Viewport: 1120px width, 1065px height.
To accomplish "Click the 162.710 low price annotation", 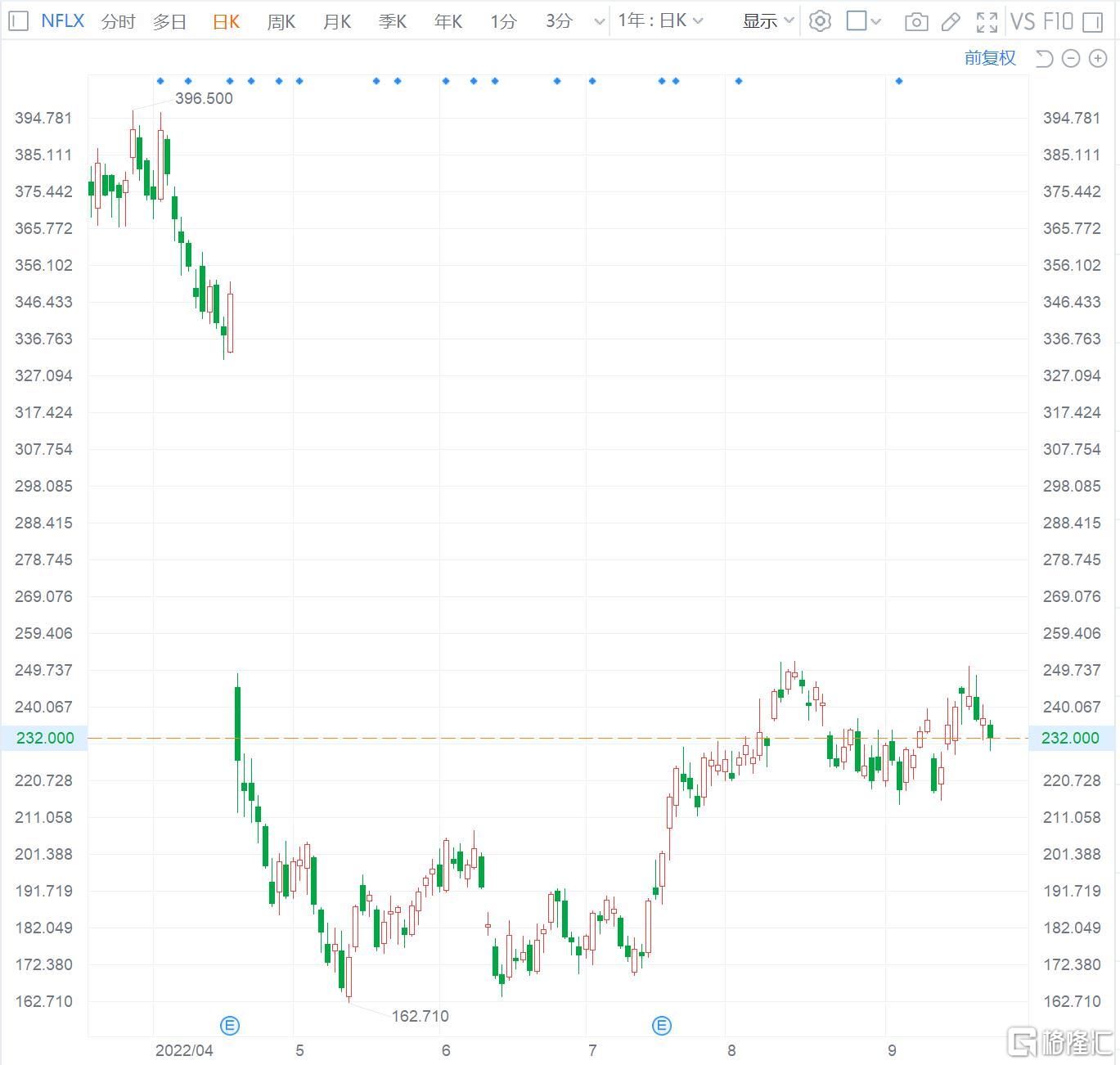I will coord(420,1016).
